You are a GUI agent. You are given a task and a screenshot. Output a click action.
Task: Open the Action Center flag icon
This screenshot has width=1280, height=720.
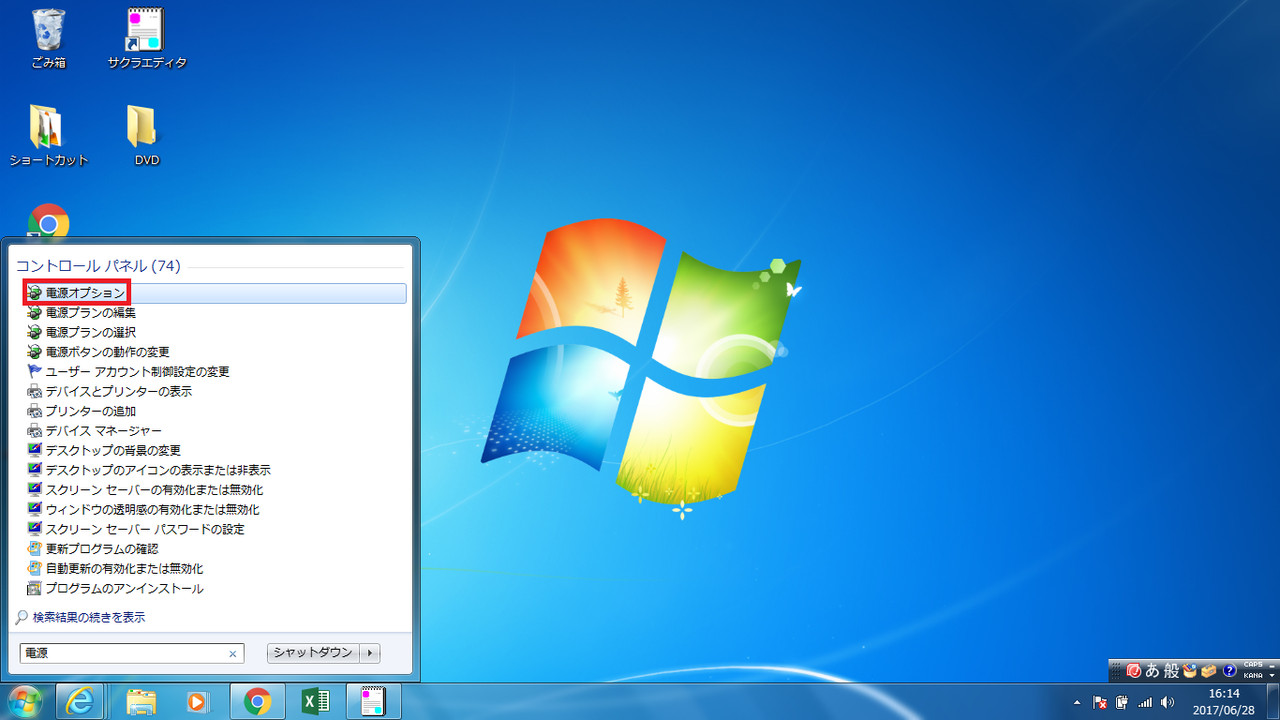tap(1100, 702)
